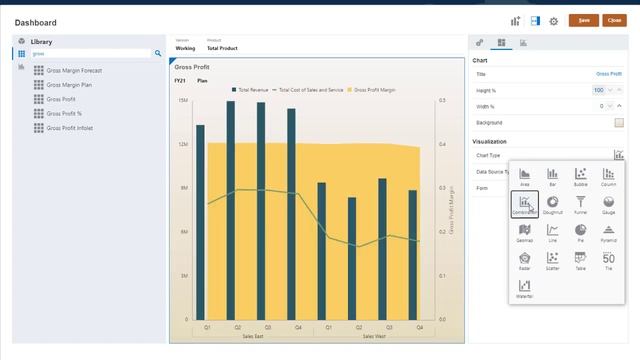Open the link properties tab
The width and height of the screenshot is (640, 360).
click(480, 42)
